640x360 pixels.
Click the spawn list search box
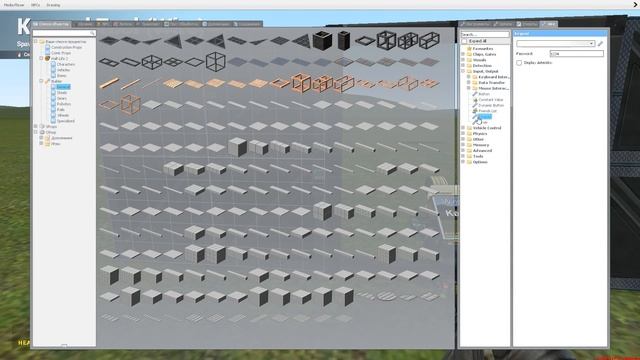tap(64, 33)
